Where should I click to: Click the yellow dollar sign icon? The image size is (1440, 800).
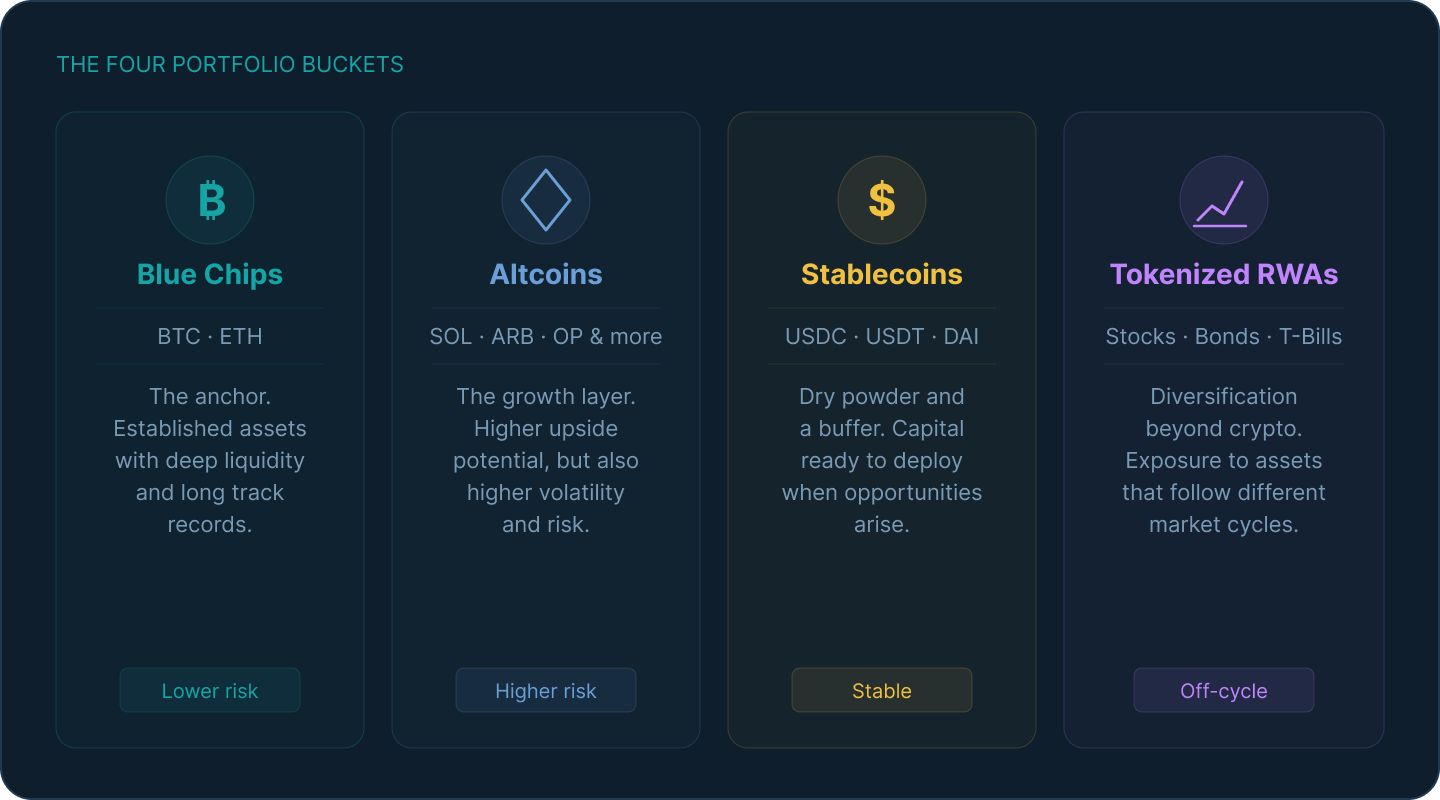[882, 200]
